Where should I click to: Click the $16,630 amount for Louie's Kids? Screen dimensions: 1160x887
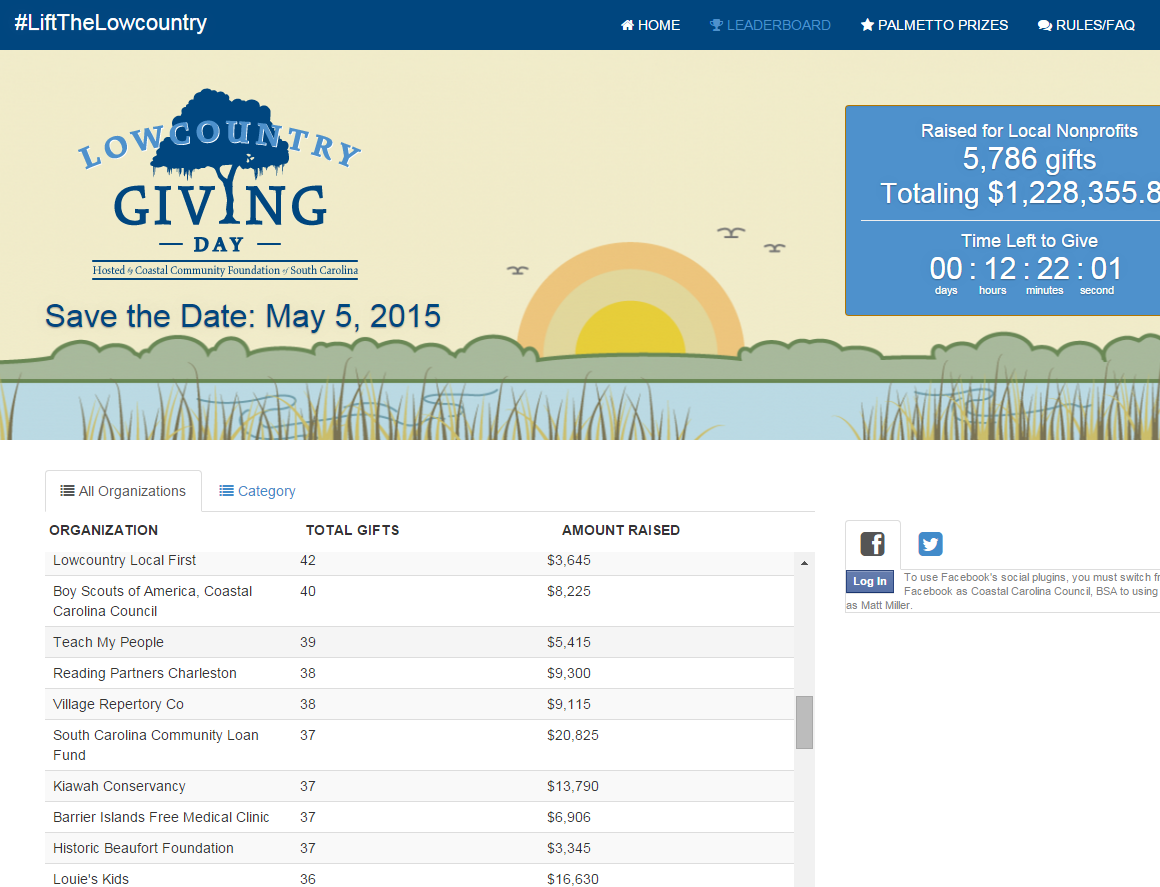(573, 879)
